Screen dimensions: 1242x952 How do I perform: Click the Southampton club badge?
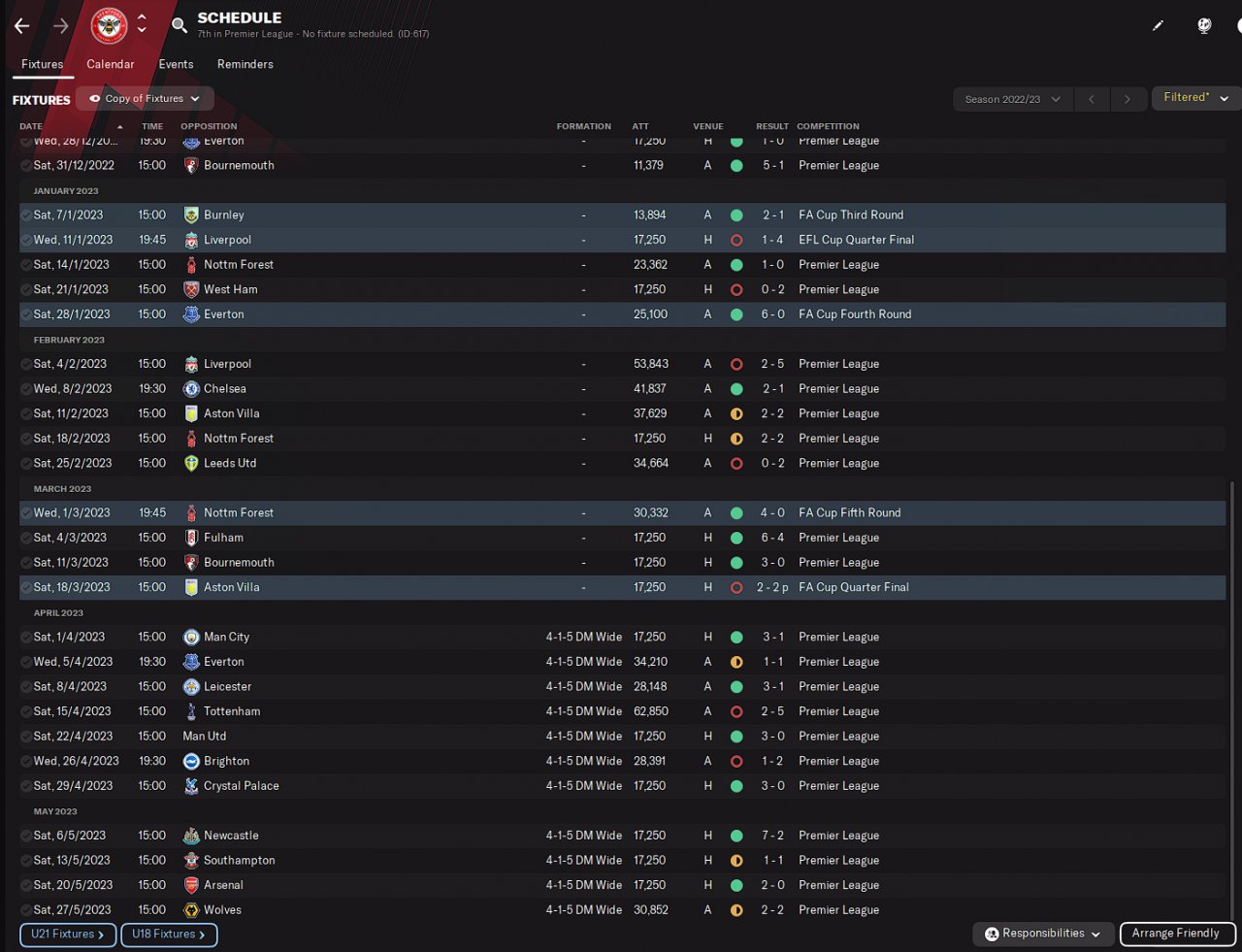point(191,861)
